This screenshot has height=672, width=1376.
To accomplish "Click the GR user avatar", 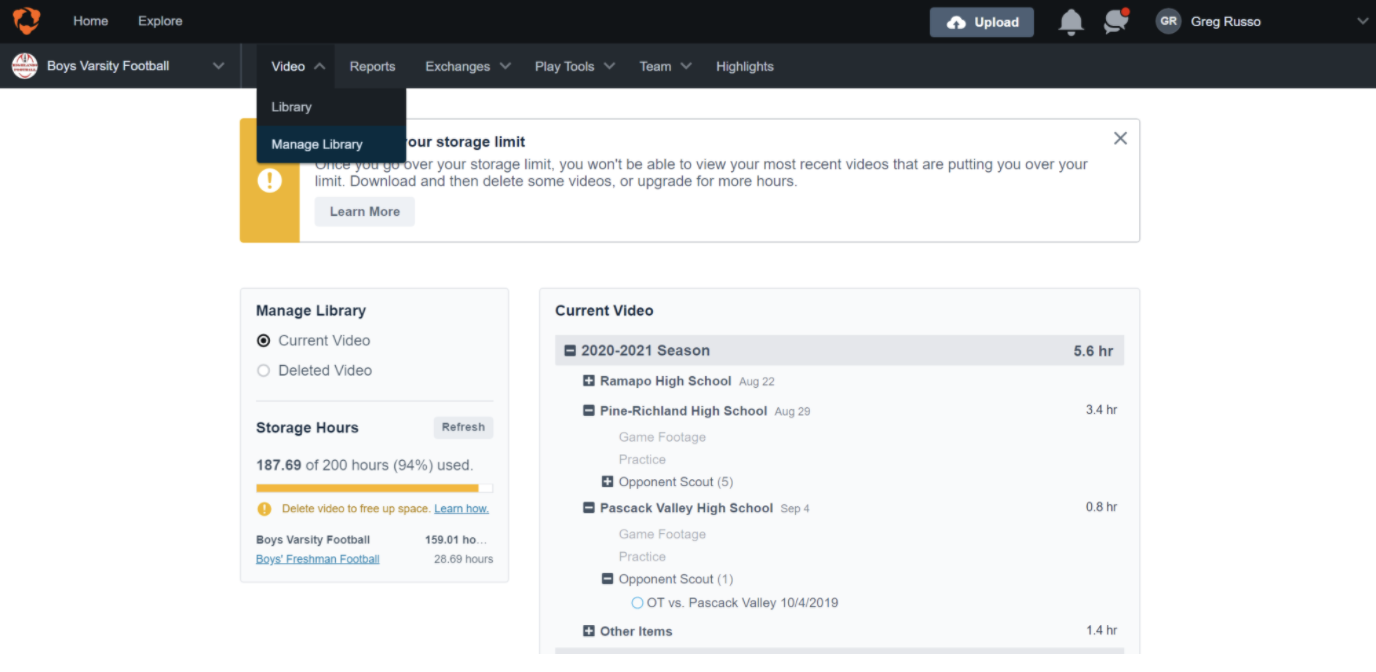I will click(x=1168, y=22).
